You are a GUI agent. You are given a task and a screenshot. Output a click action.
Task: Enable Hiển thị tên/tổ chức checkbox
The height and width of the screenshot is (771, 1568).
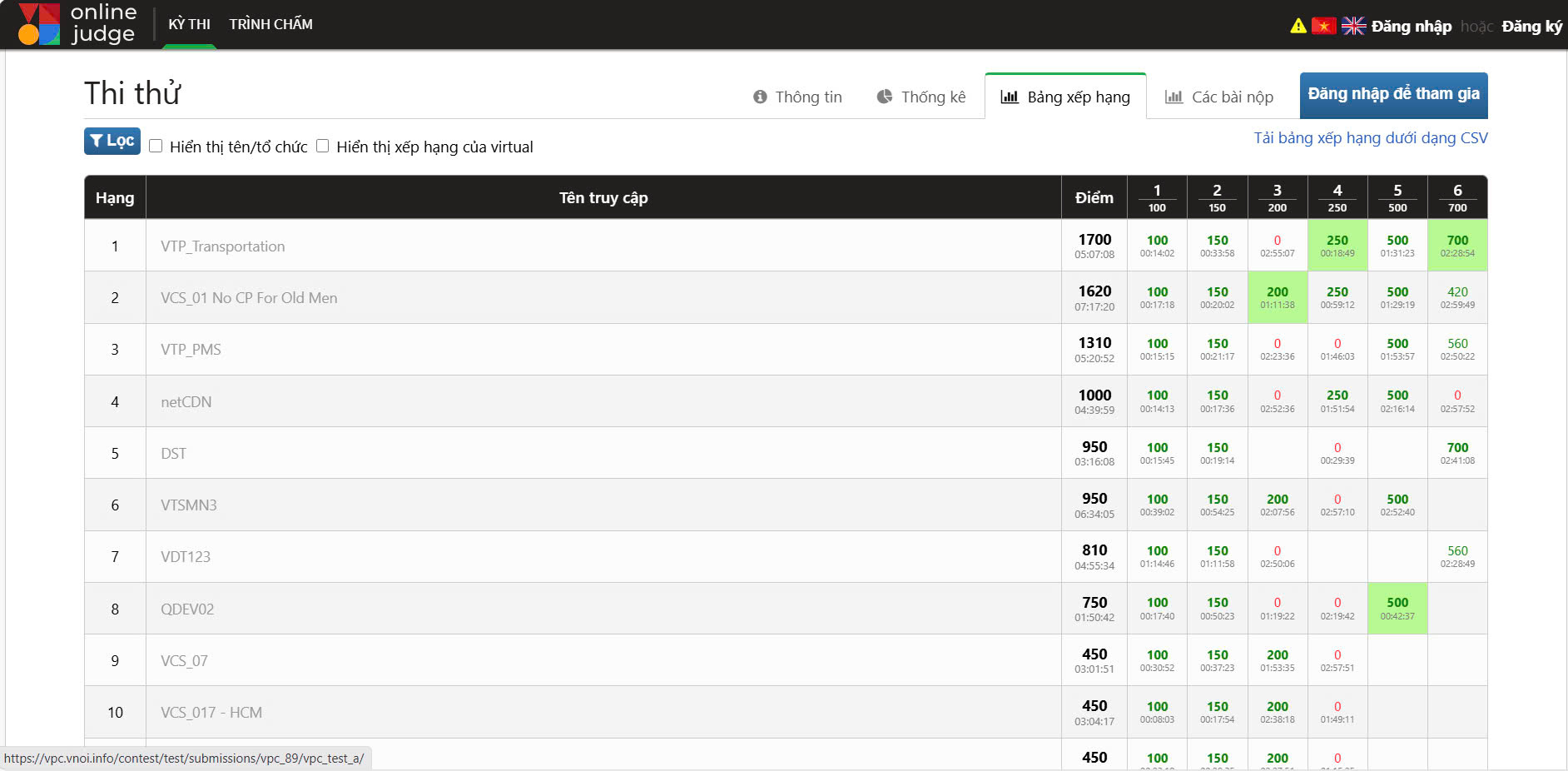(156, 146)
